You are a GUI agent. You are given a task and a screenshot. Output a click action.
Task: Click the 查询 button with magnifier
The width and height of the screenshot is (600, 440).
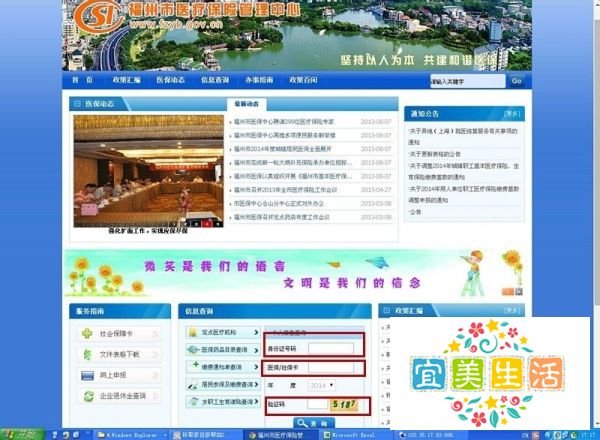[x=314, y=423]
